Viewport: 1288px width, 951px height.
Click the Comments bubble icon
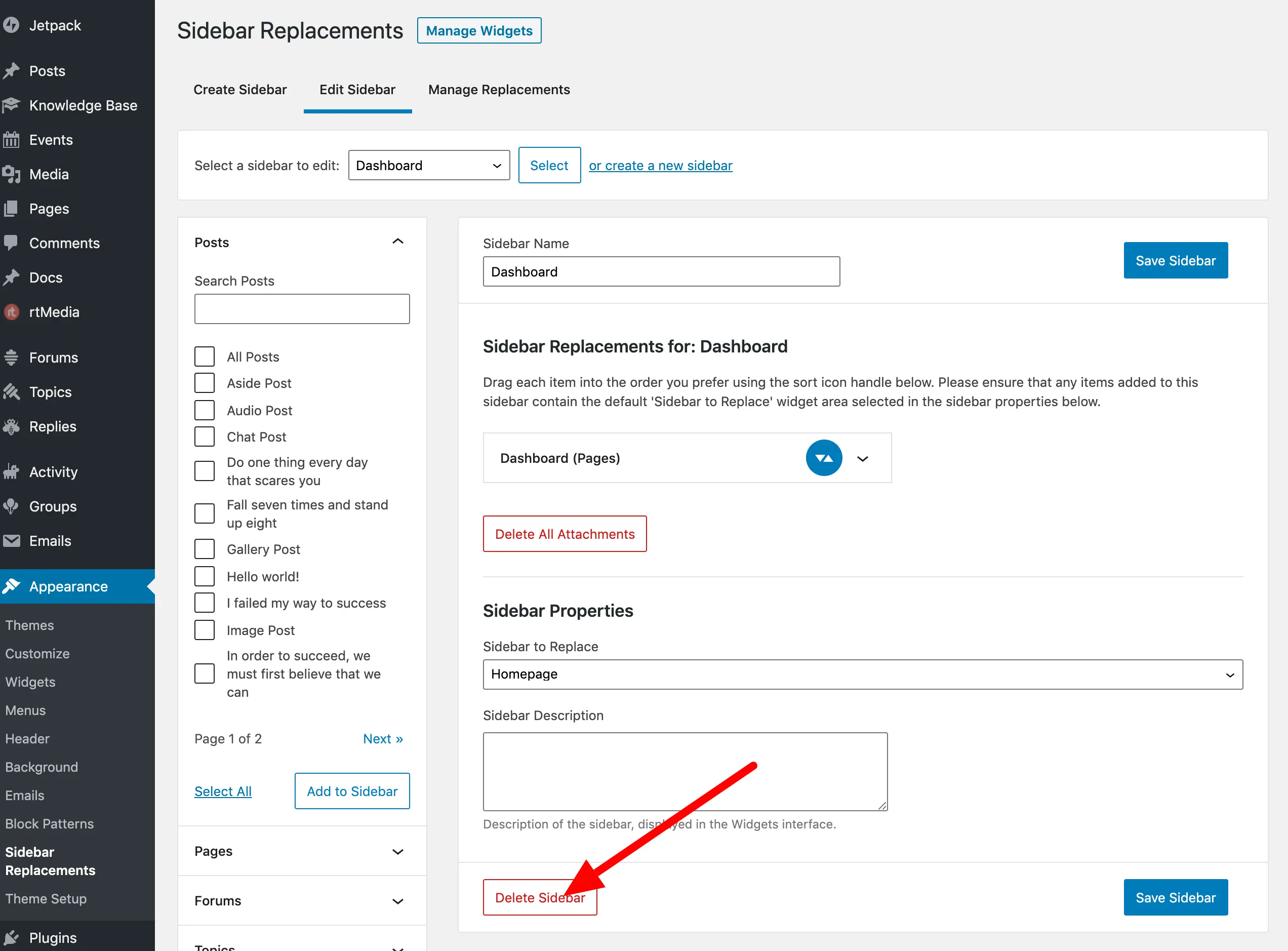click(11, 243)
